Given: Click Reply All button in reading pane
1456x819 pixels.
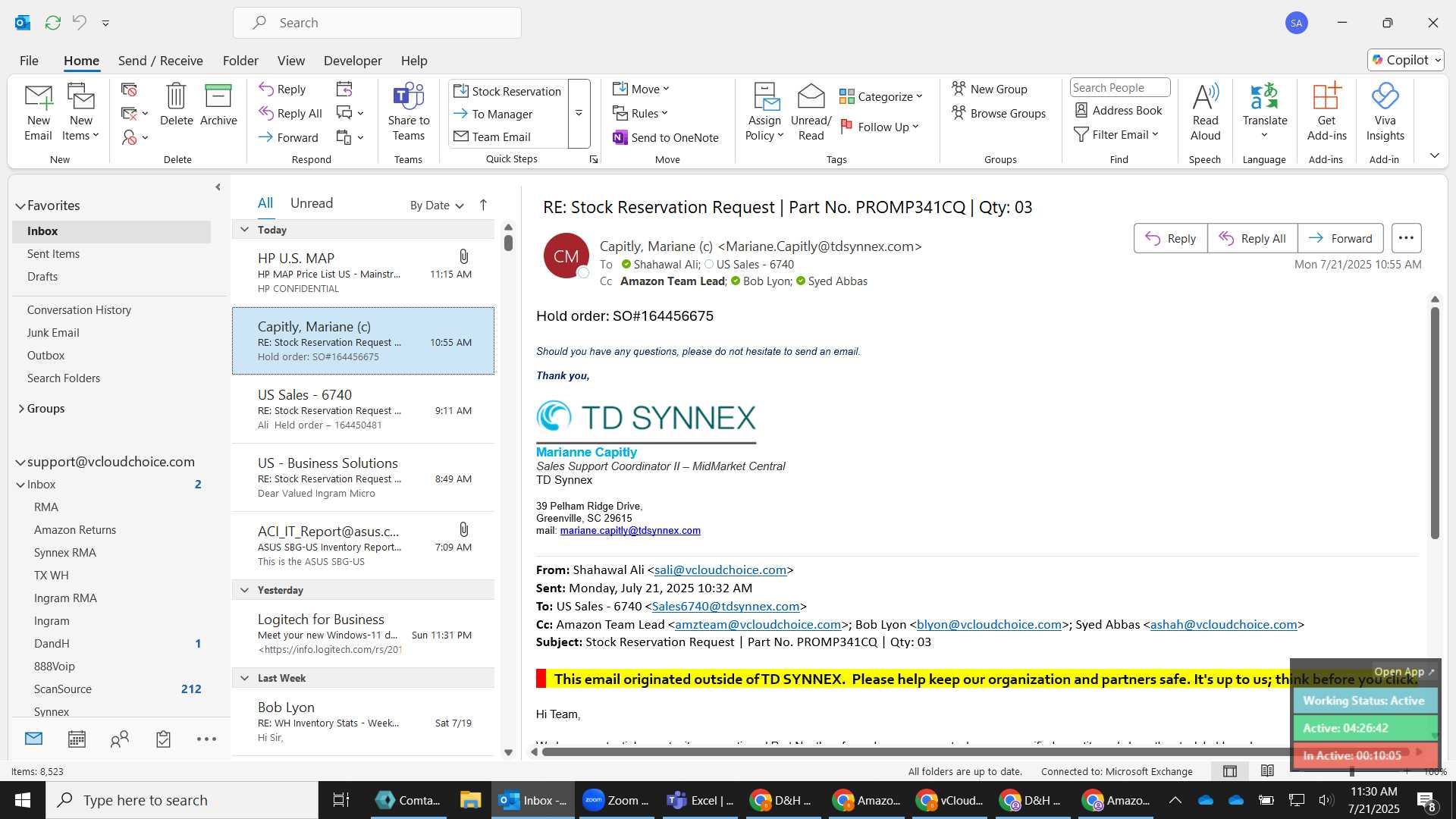Looking at the screenshot, I should point(1252,238).
